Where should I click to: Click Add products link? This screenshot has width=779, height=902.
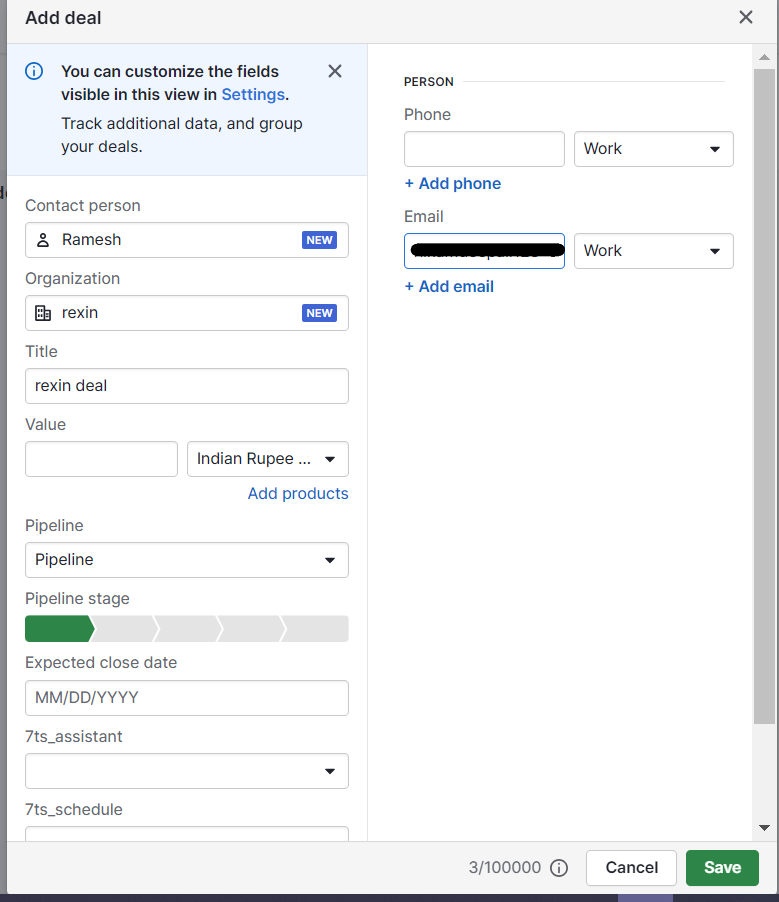point(298,493)
